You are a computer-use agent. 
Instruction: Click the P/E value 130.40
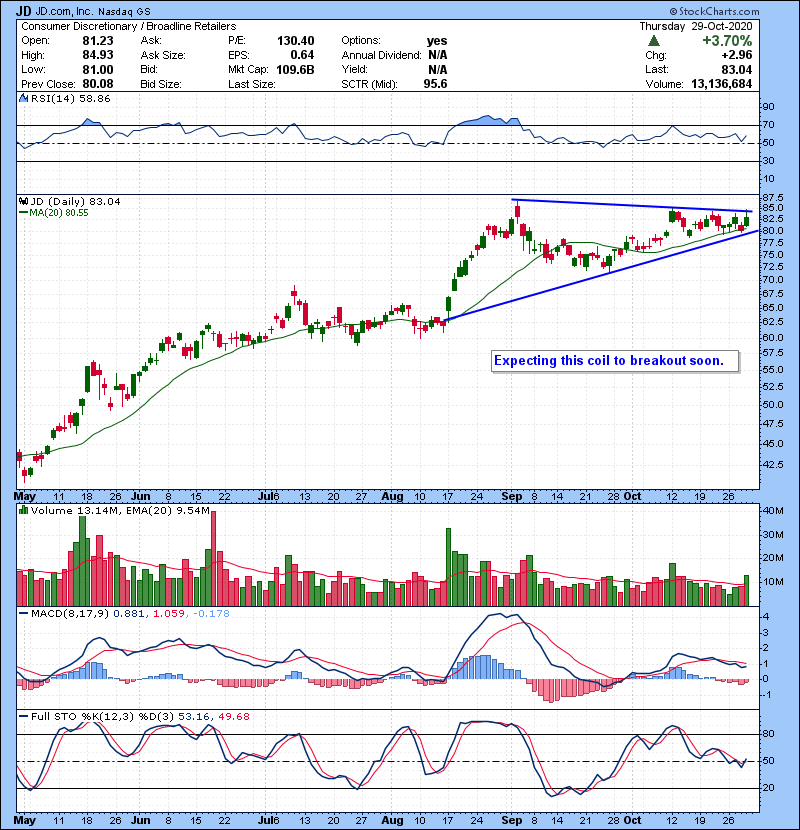295,41
